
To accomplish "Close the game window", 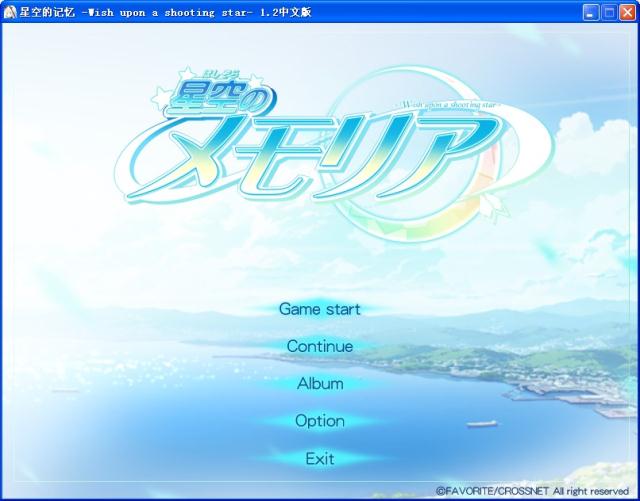I will (627, 13).
